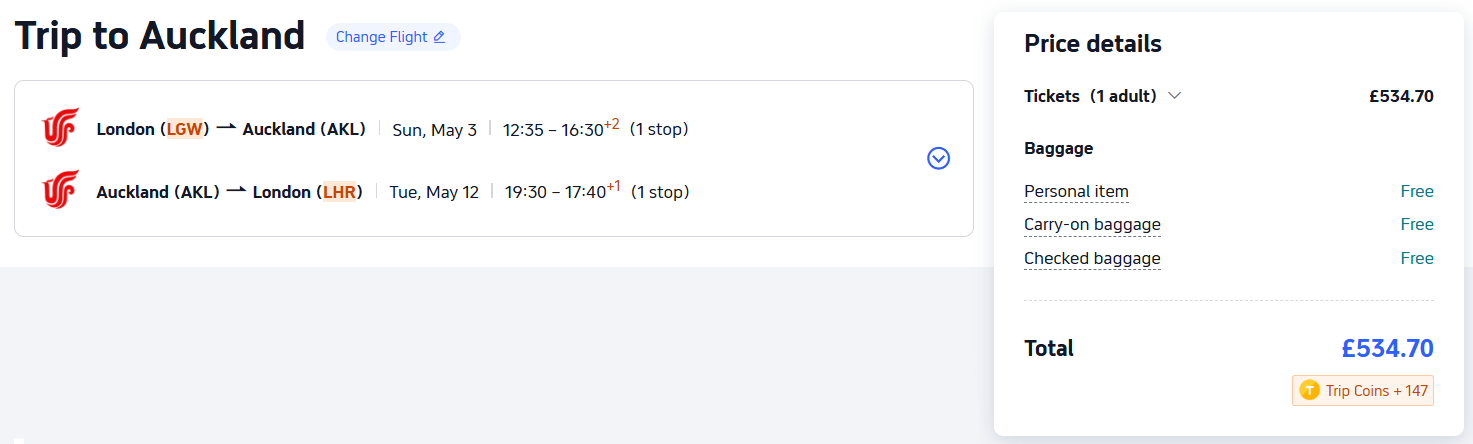Click the outbound (1 stop) label
The height and width of the screenshot is (444, 1473).
click(659, 129)
